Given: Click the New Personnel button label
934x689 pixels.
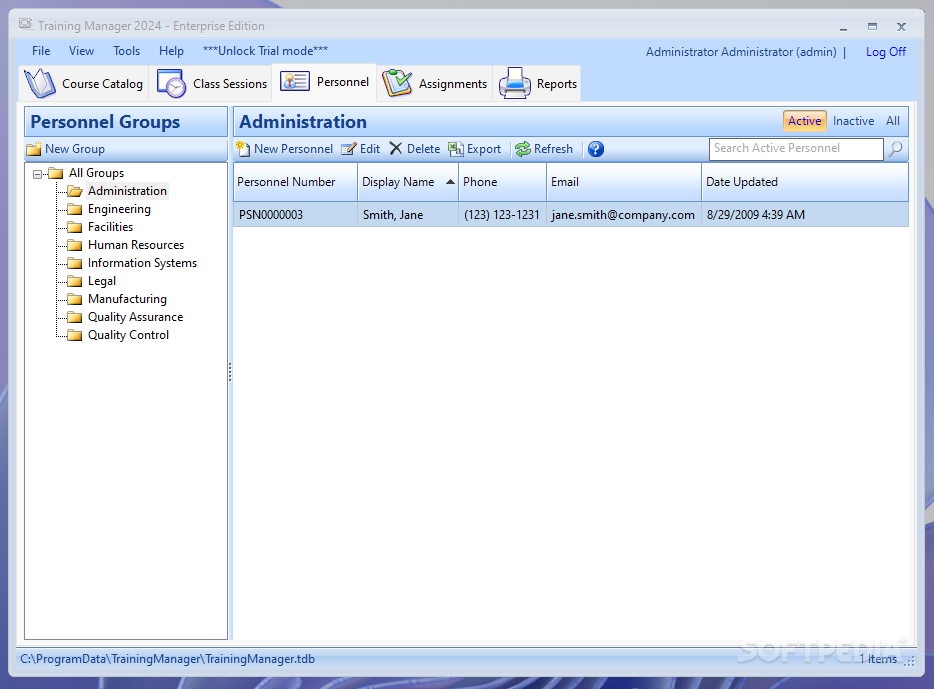Looking at the screenshot, I should [293, 149].
